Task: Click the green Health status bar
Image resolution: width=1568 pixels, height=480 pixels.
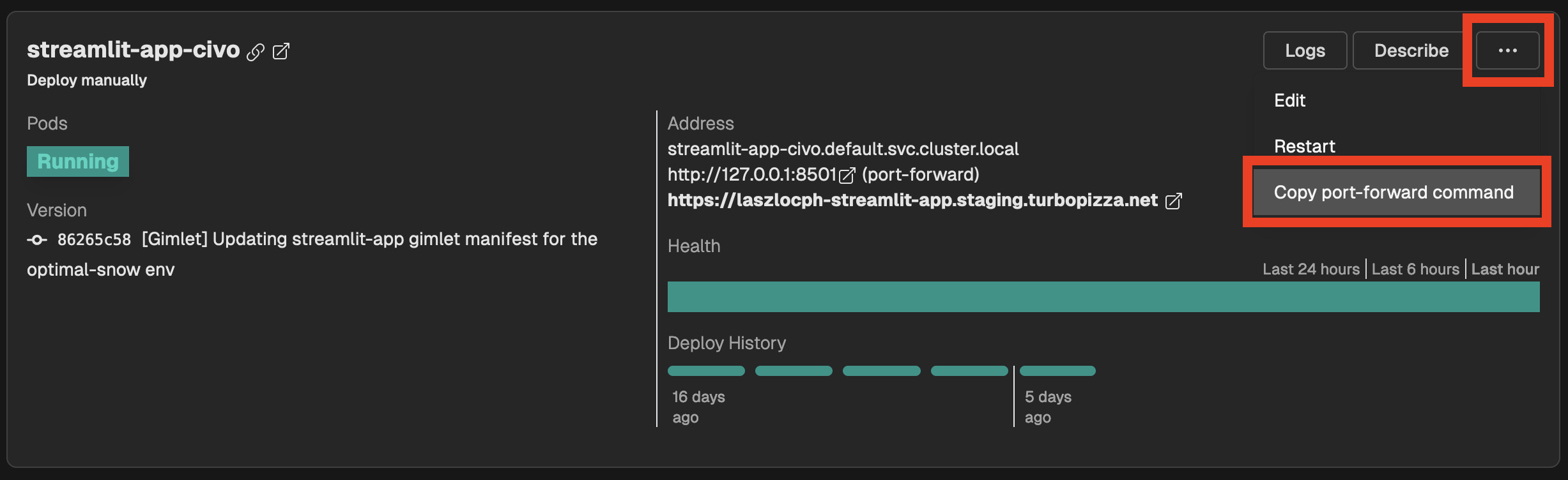Action: 1103,297
